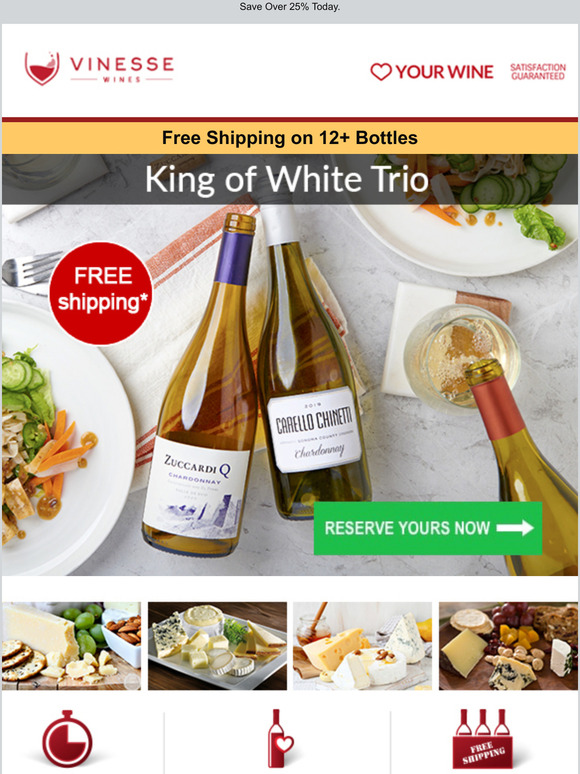Open the cheese with honey jar thumbnail
580x774 pixels.
[x=362, y=646]
